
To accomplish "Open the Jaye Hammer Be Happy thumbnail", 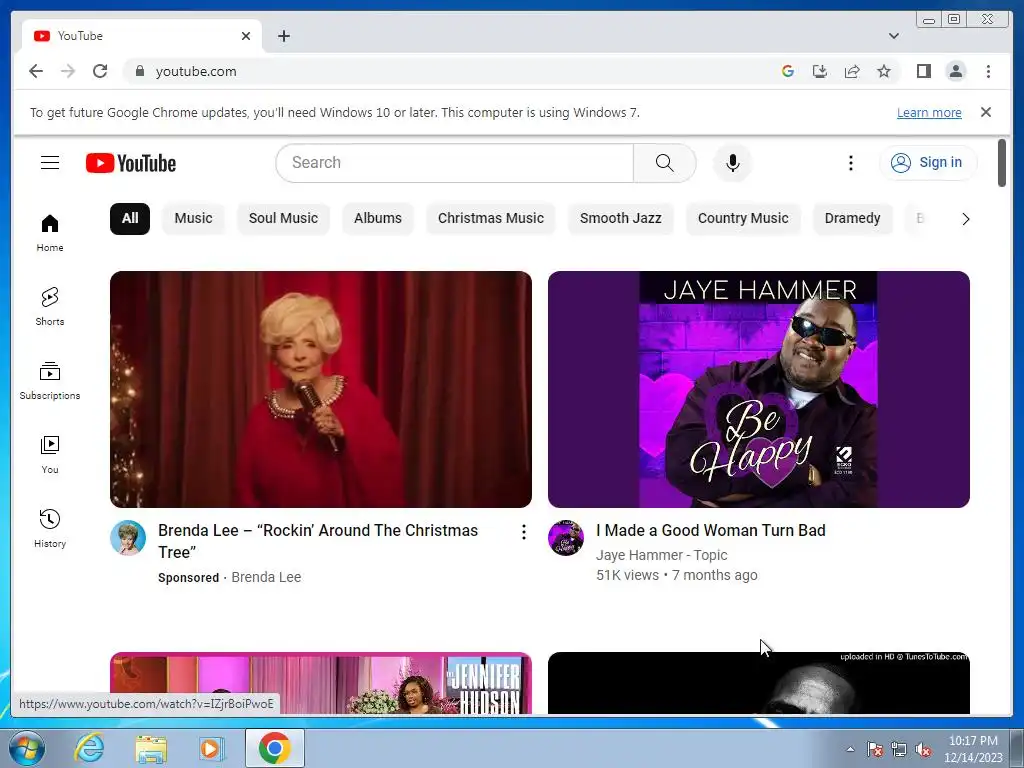I will [x=759, y=389].
